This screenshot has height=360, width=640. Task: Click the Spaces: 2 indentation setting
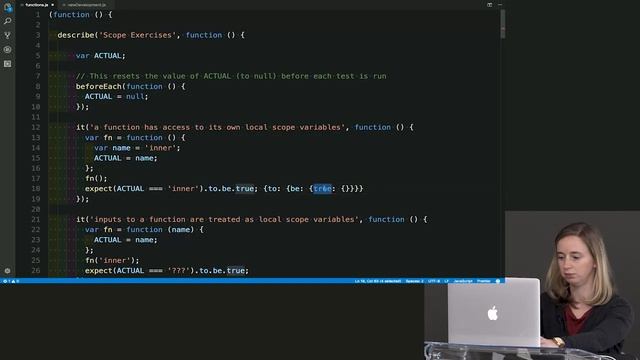click(414, 281)
